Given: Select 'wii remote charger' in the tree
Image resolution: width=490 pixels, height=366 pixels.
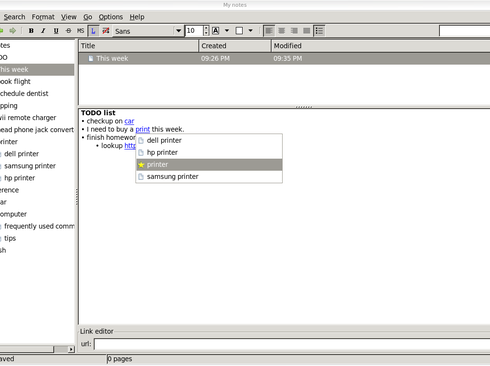Looking at the screenshot, I should coord(28,118).
